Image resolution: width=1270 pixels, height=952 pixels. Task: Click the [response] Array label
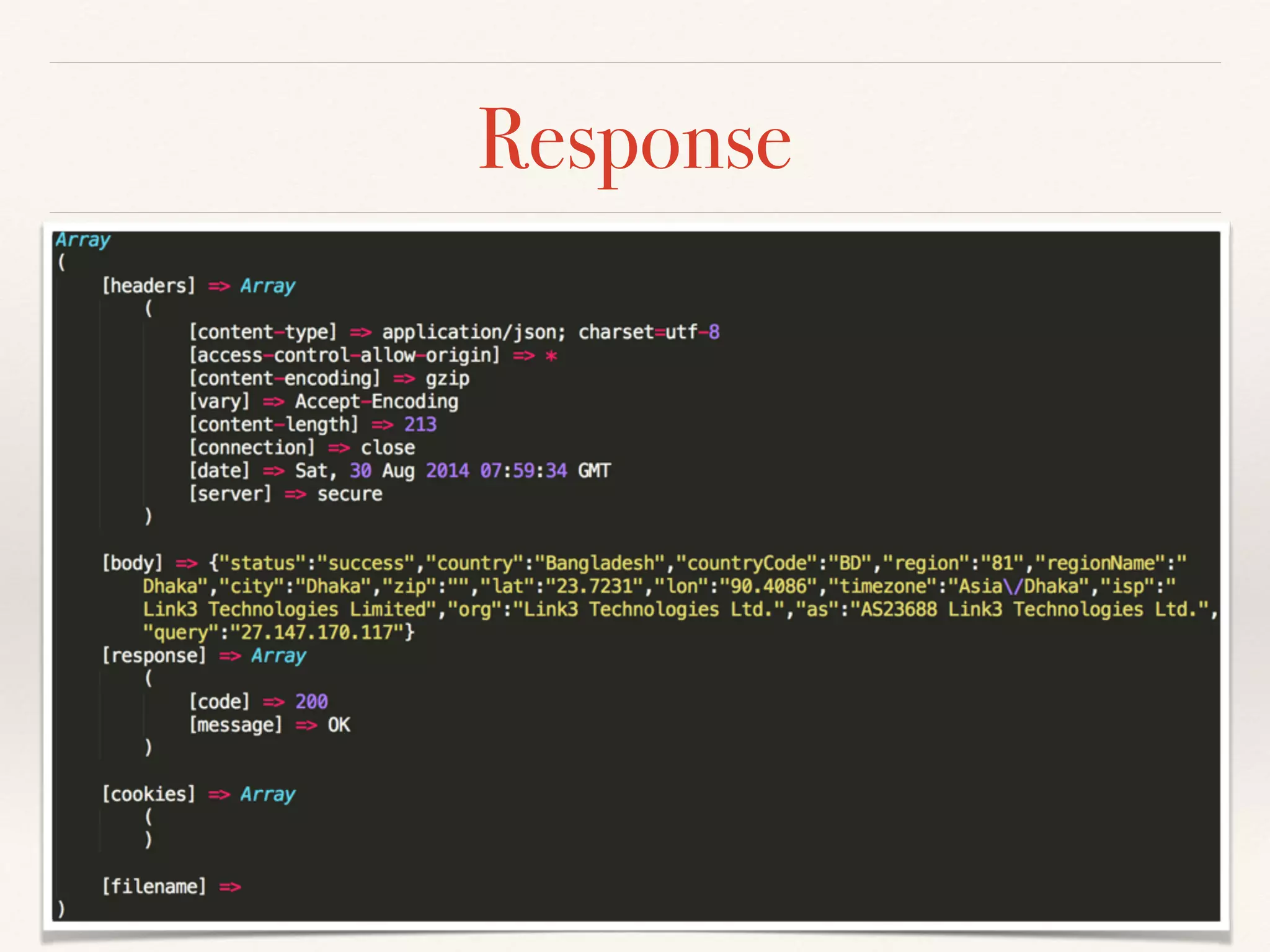coord(278,656)
